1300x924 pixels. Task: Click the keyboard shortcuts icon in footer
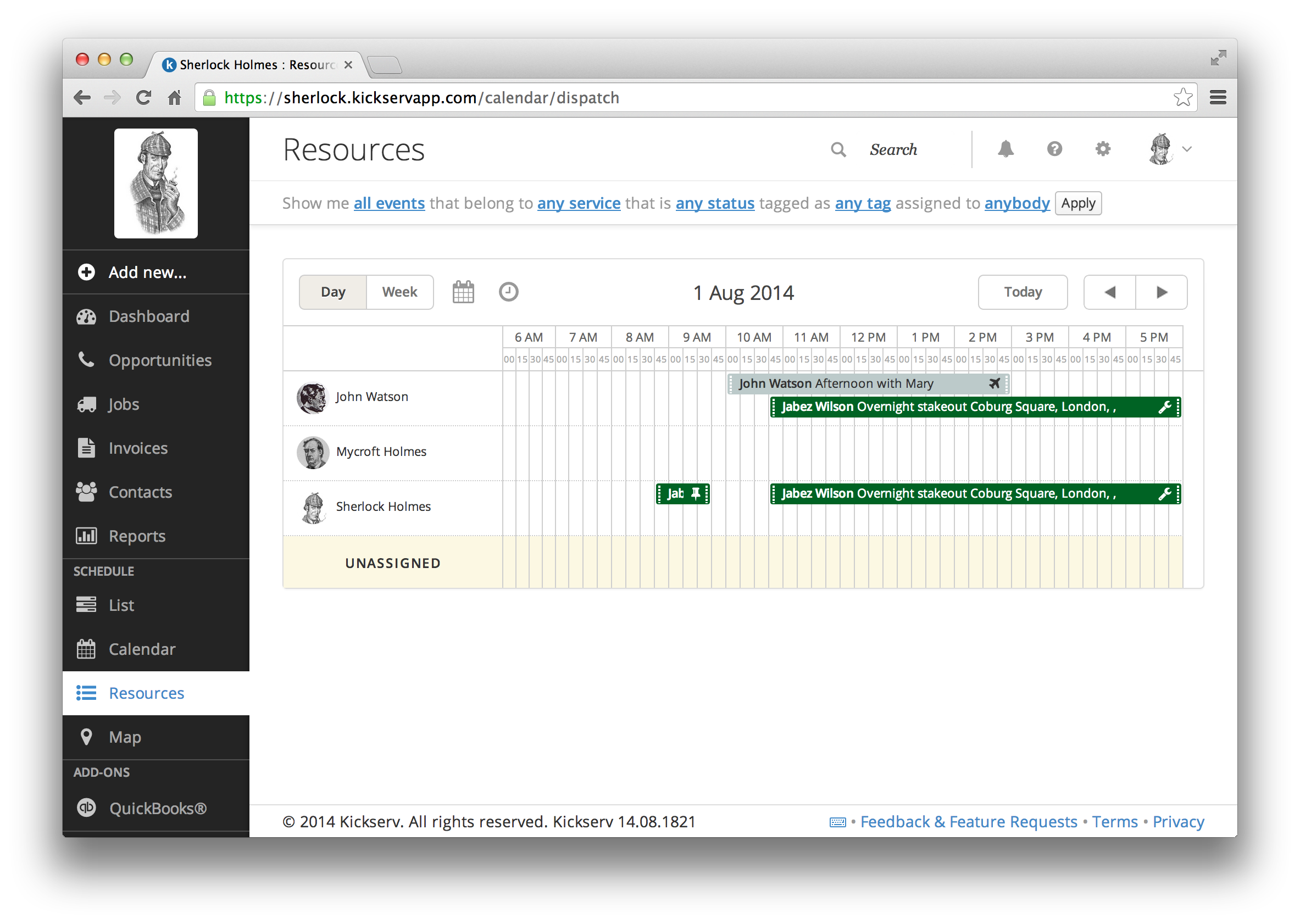[x=837, y=822]
